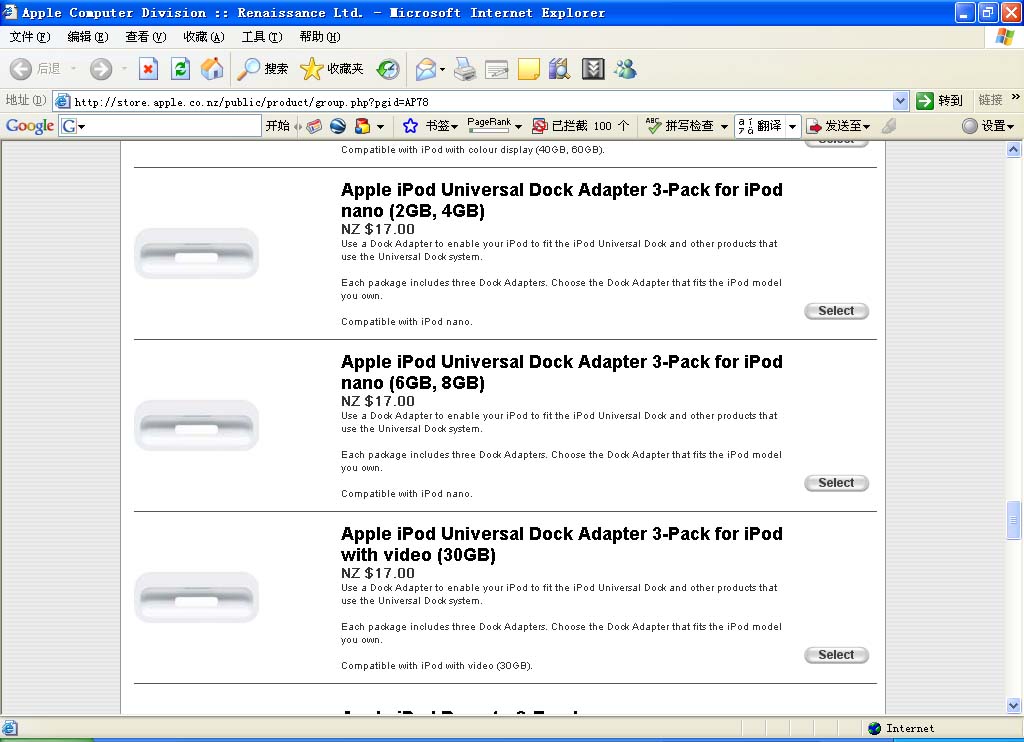Viewport: 1024px width, 742px height.
Task: Click the blue globe icon in the Google toolbar
Action: point(338,126)
